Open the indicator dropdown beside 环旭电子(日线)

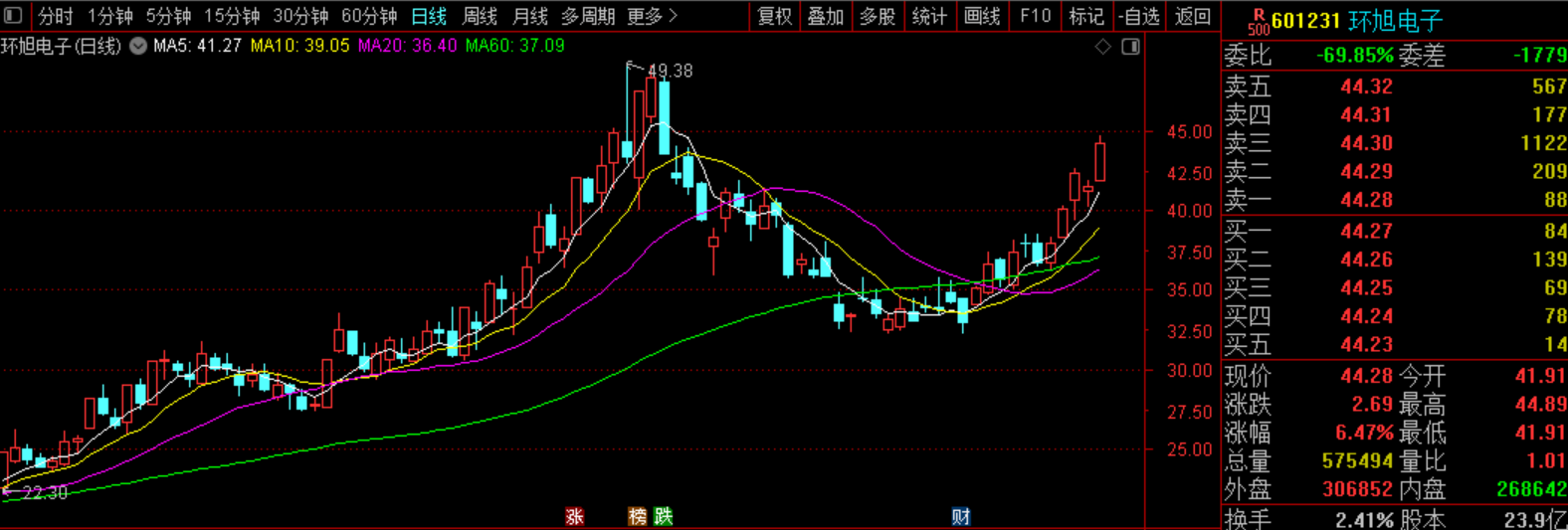(137, 46)
